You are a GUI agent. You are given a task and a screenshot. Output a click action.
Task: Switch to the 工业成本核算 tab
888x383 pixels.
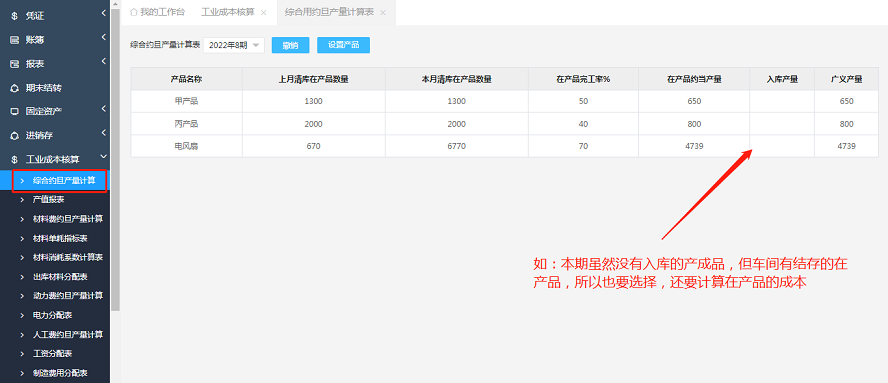[x=228, y=12]
